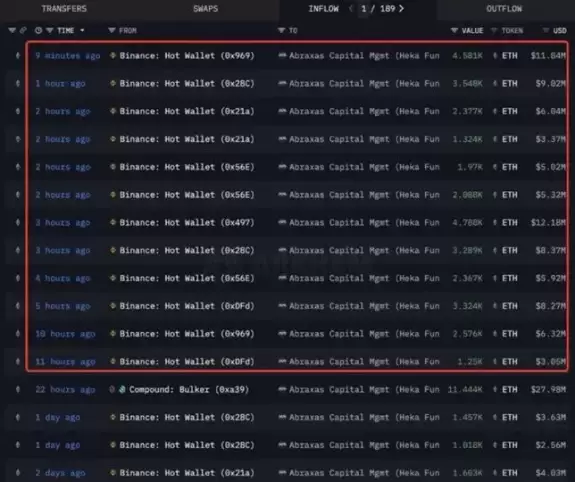Image resolution: width=575 pixels, height=482 pixels.
Task: Click the Binance icon in 2 days ago row
Action: pyautogui.click(x=113, y=472)
